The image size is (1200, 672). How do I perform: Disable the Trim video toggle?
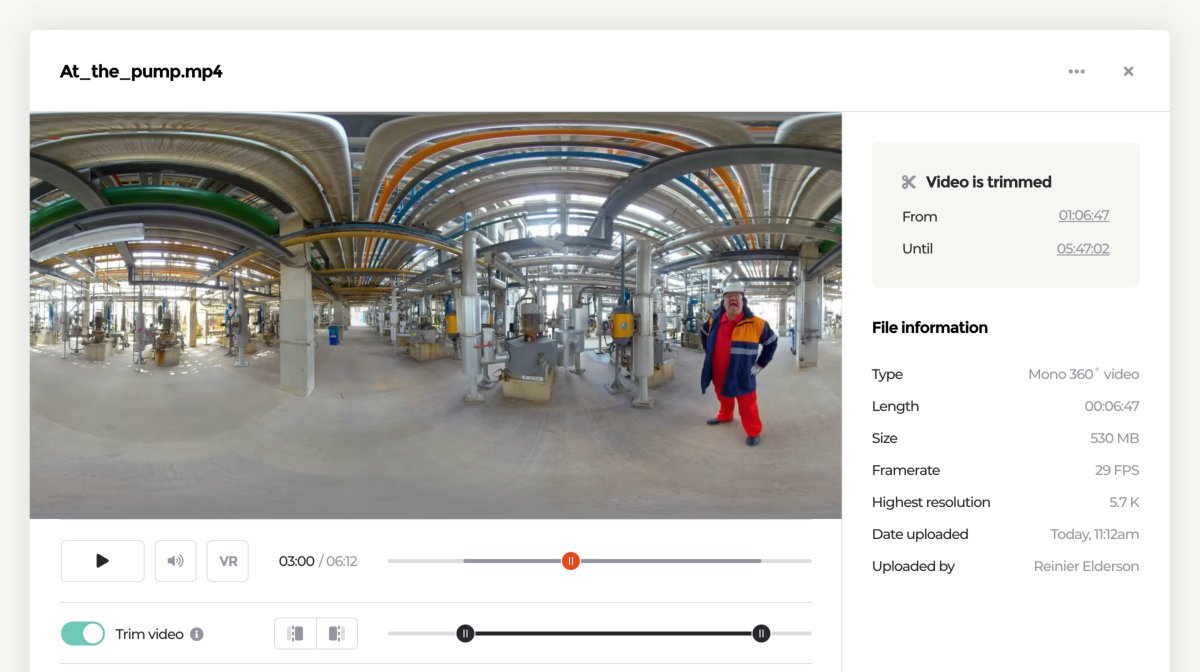point(84,633)
